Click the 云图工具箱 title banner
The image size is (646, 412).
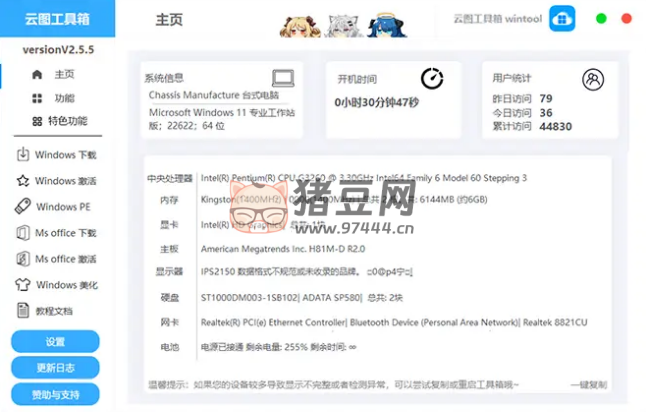58,19
